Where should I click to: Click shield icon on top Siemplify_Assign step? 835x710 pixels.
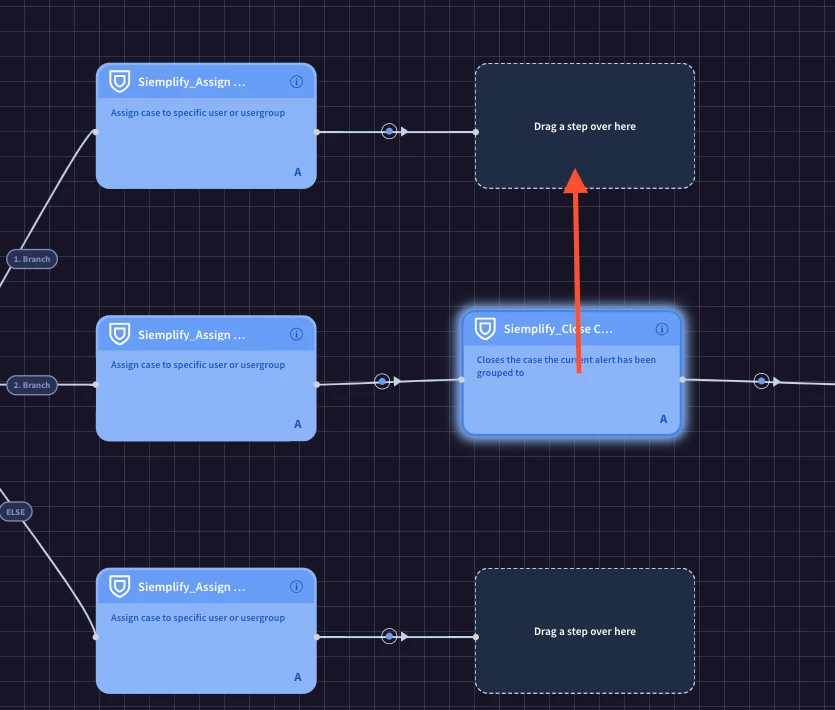pyautogui.click(x=120, y=81)
